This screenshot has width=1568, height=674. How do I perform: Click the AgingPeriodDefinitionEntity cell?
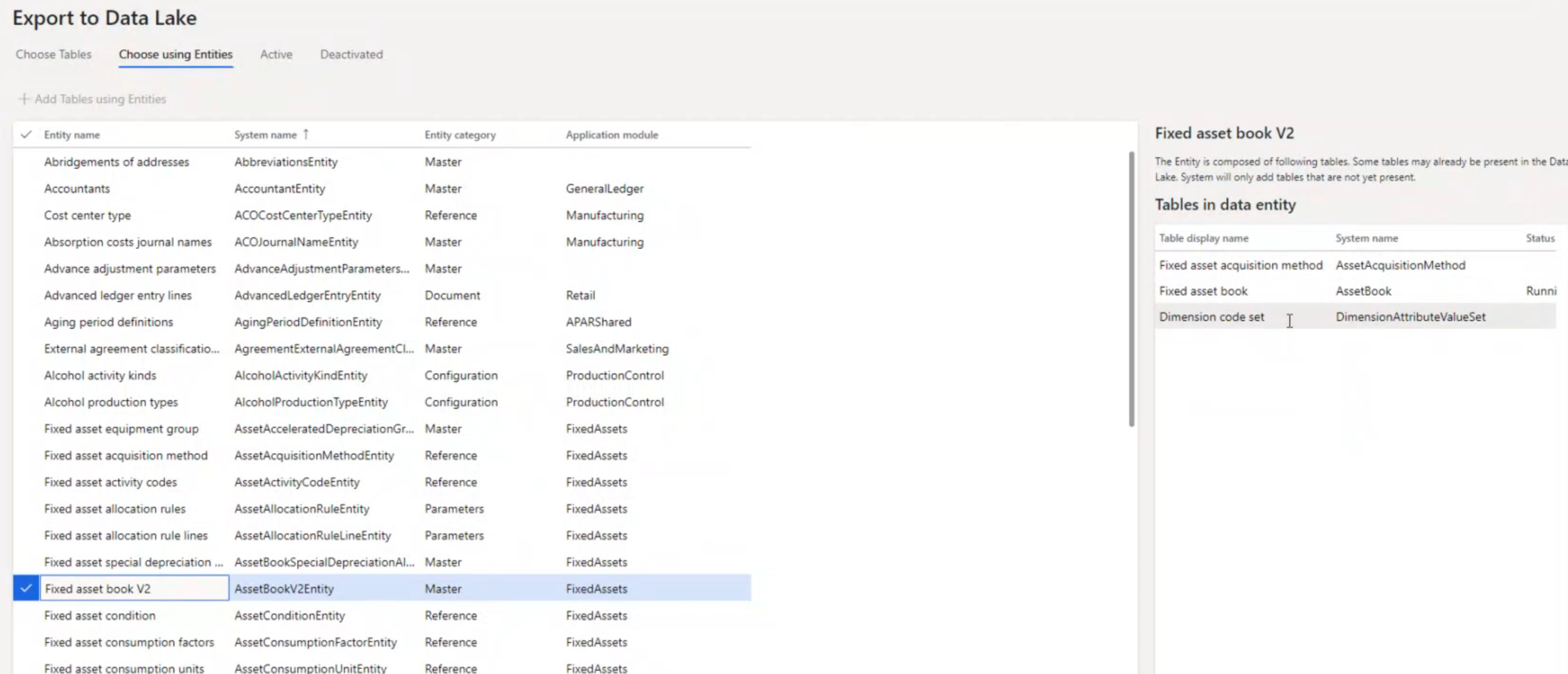coord(308,322)
